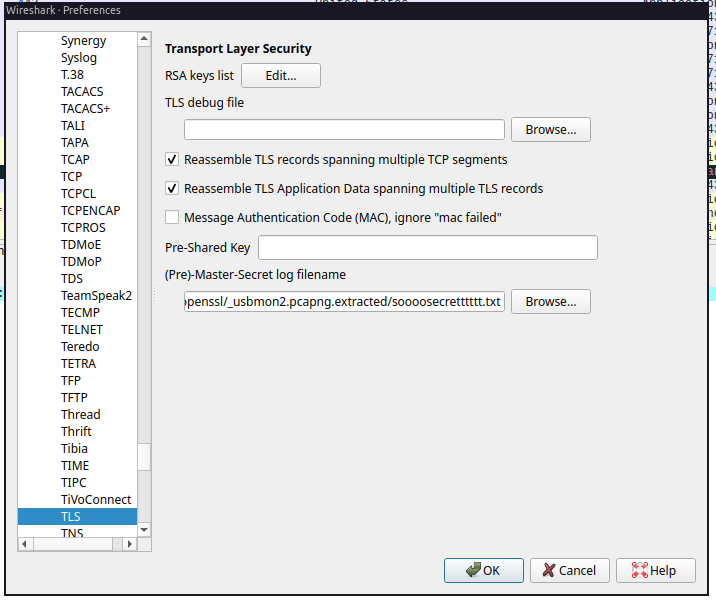Screen dimensions: 716x602
Task: Select the highlighted TLS protocol entry
Action: click(x=77, y=517)
